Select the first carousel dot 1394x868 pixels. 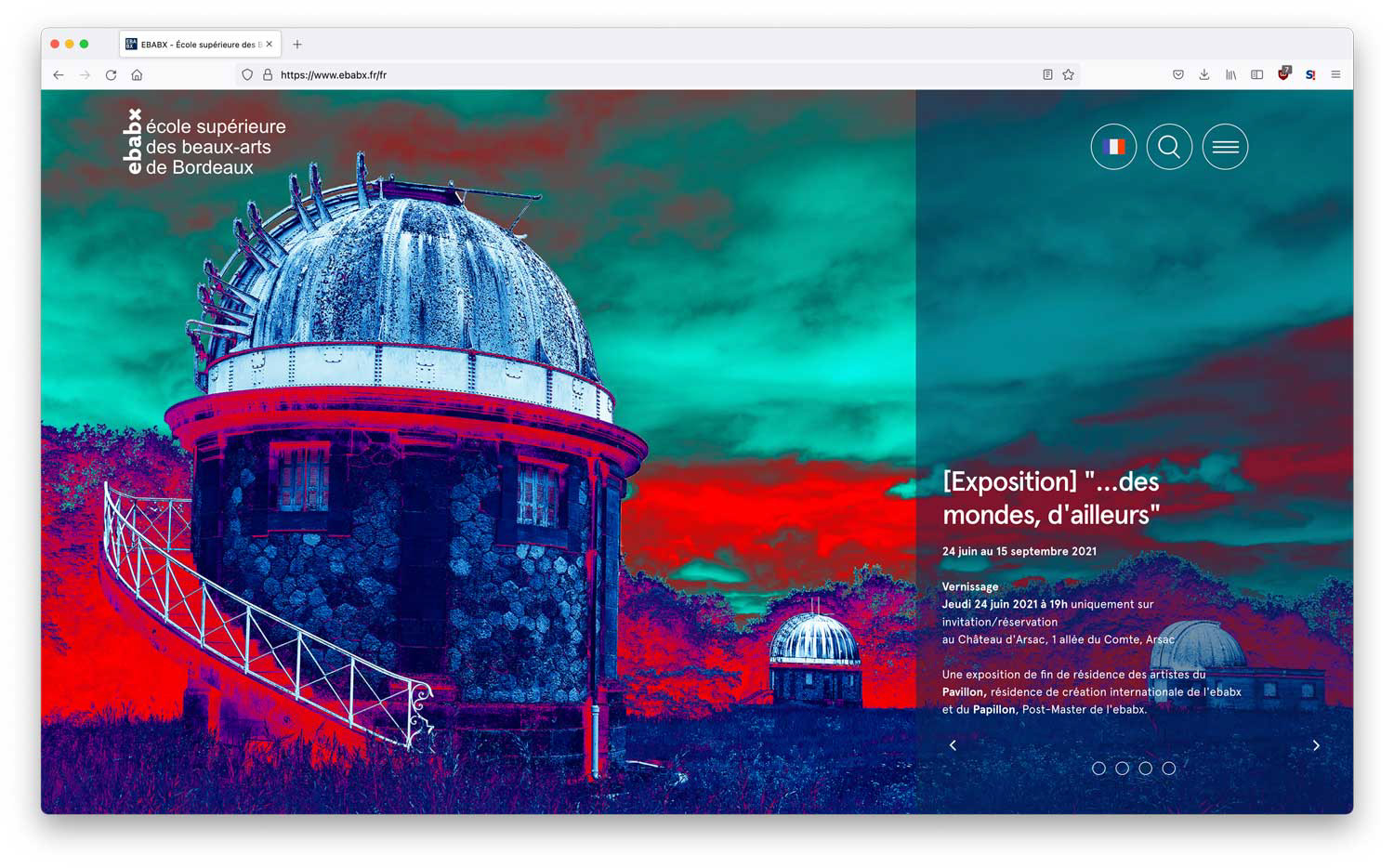(x=1098, y=769)
